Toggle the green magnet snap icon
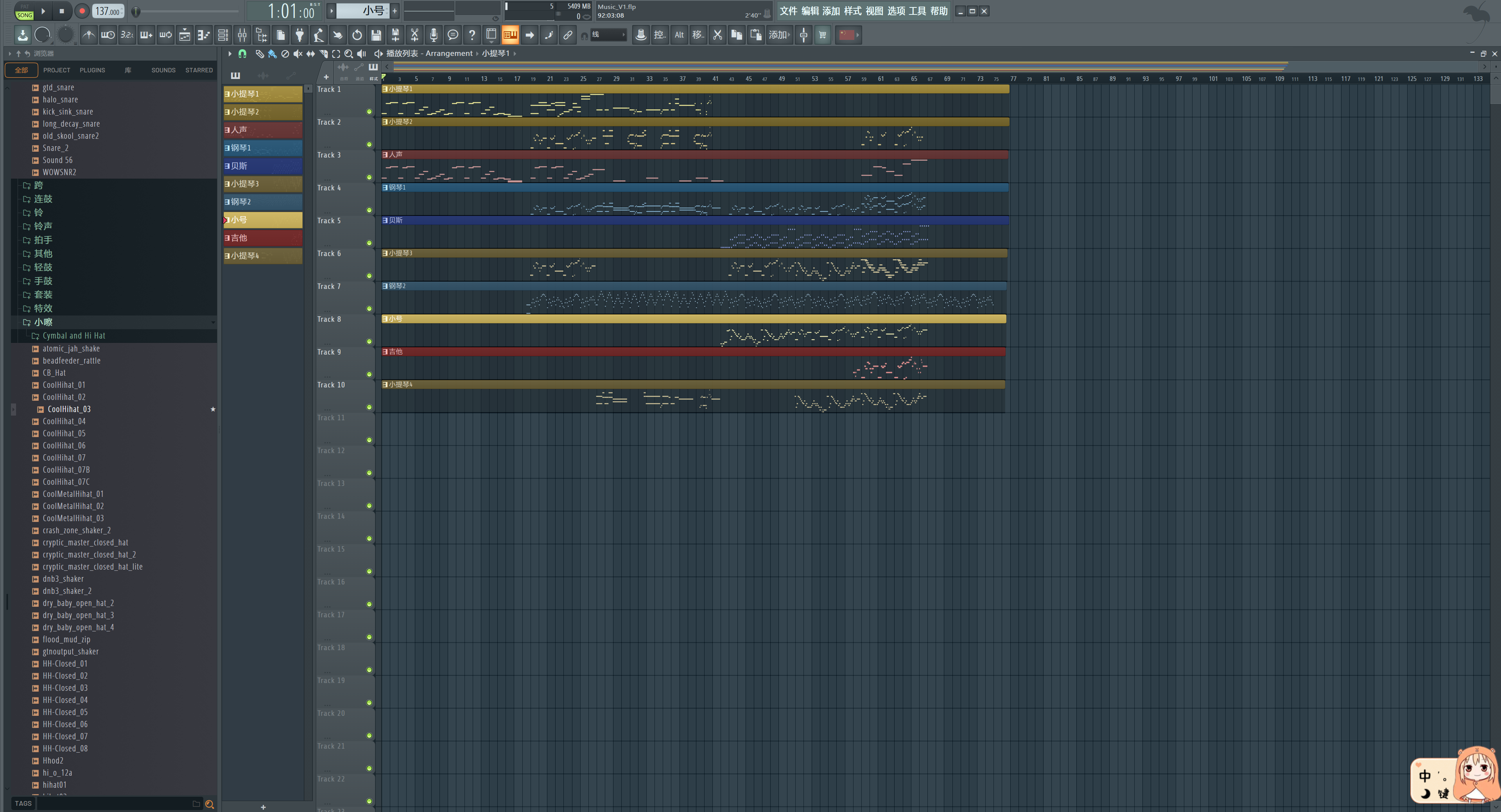The width and height of the screenshot is (1501, 812). coord(242,54)
